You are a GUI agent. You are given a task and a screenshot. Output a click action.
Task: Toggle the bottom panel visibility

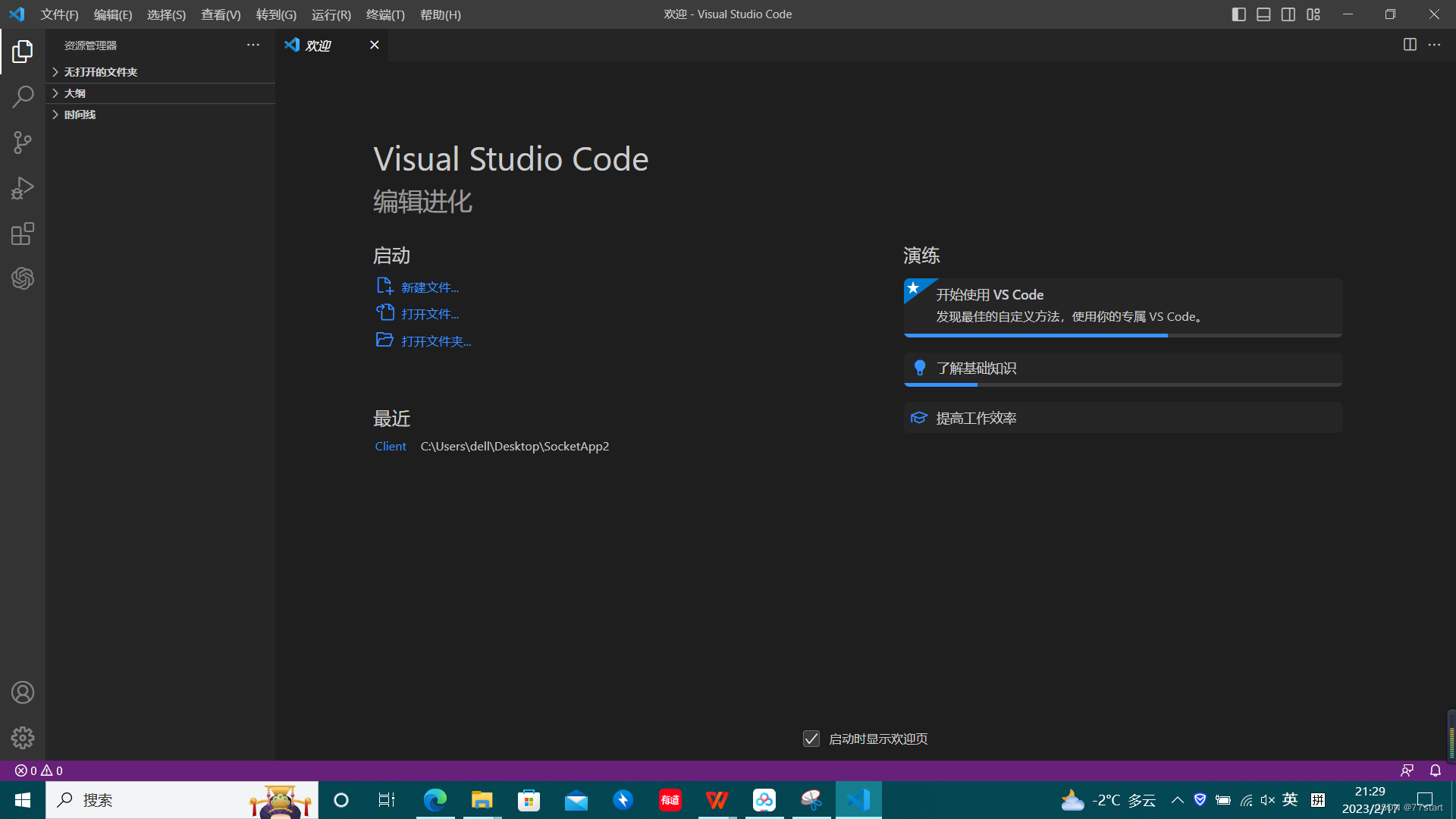tap(1263, 14)
